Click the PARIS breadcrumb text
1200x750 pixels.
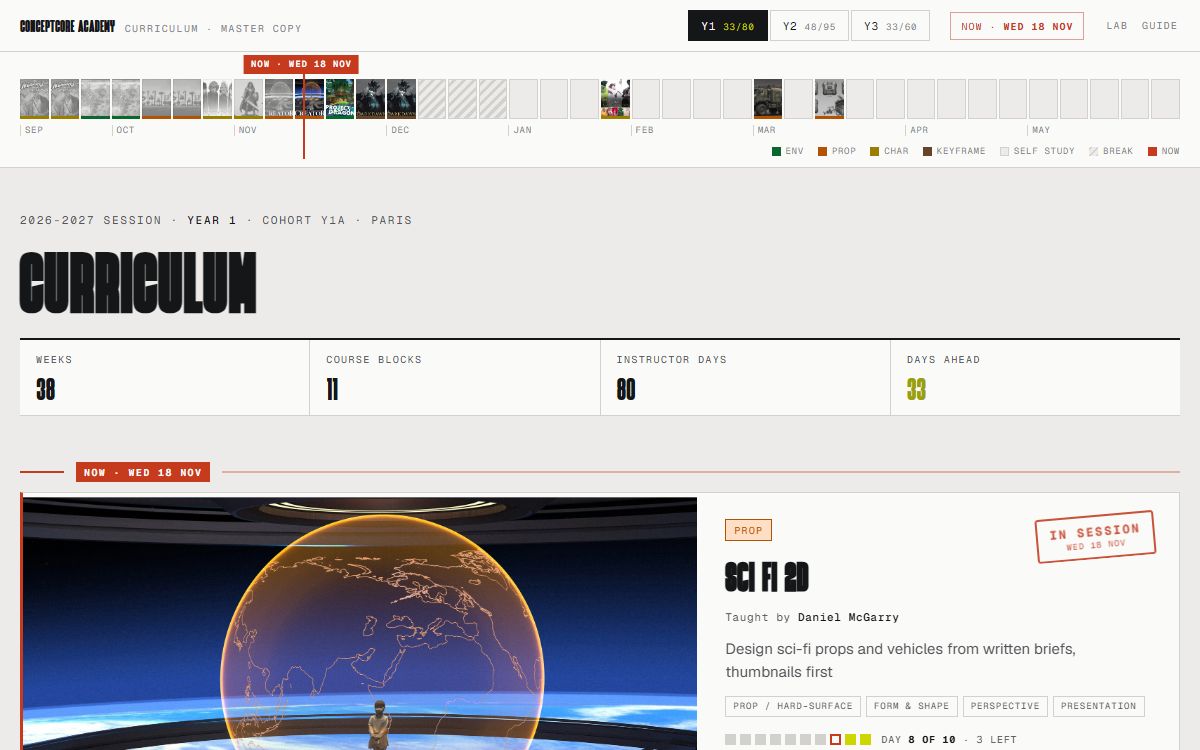tap(391, 220)
